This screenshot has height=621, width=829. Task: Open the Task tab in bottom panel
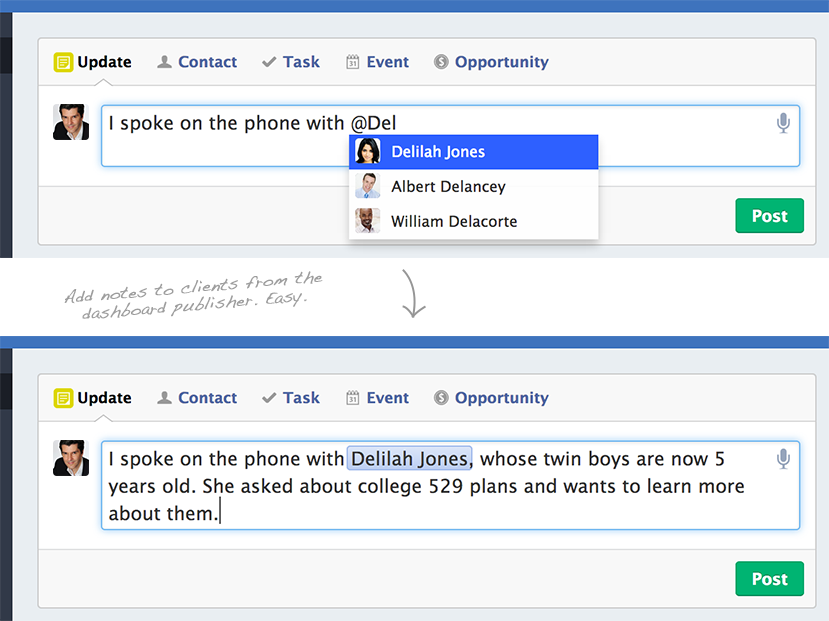pyautogui.click(x=291, y=398)
